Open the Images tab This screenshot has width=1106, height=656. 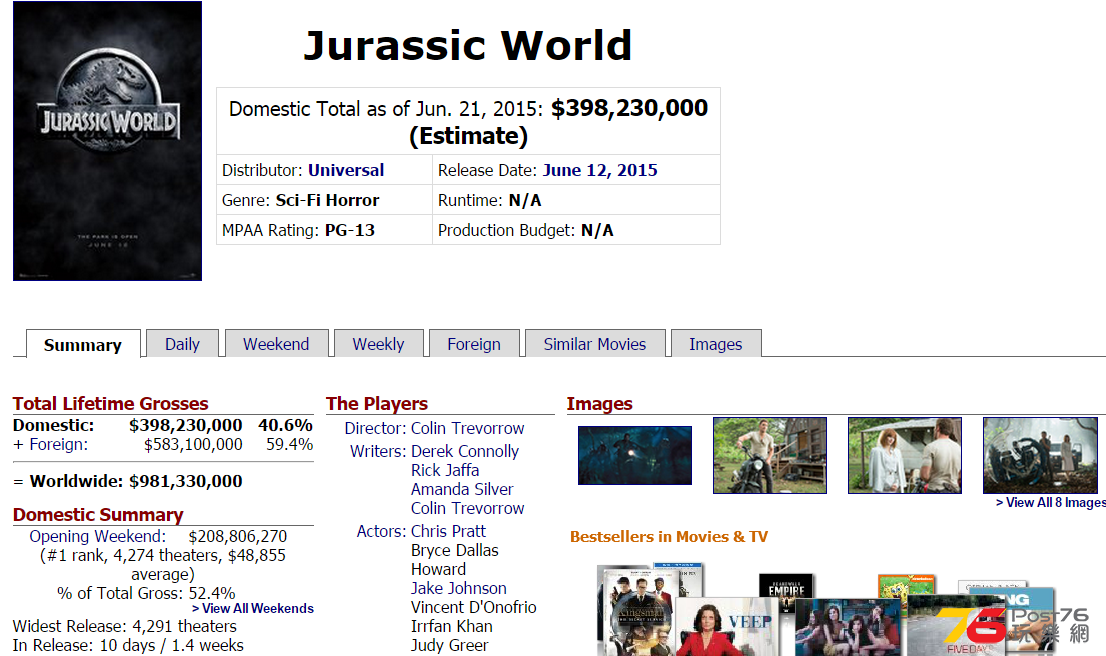click(715, 344)
